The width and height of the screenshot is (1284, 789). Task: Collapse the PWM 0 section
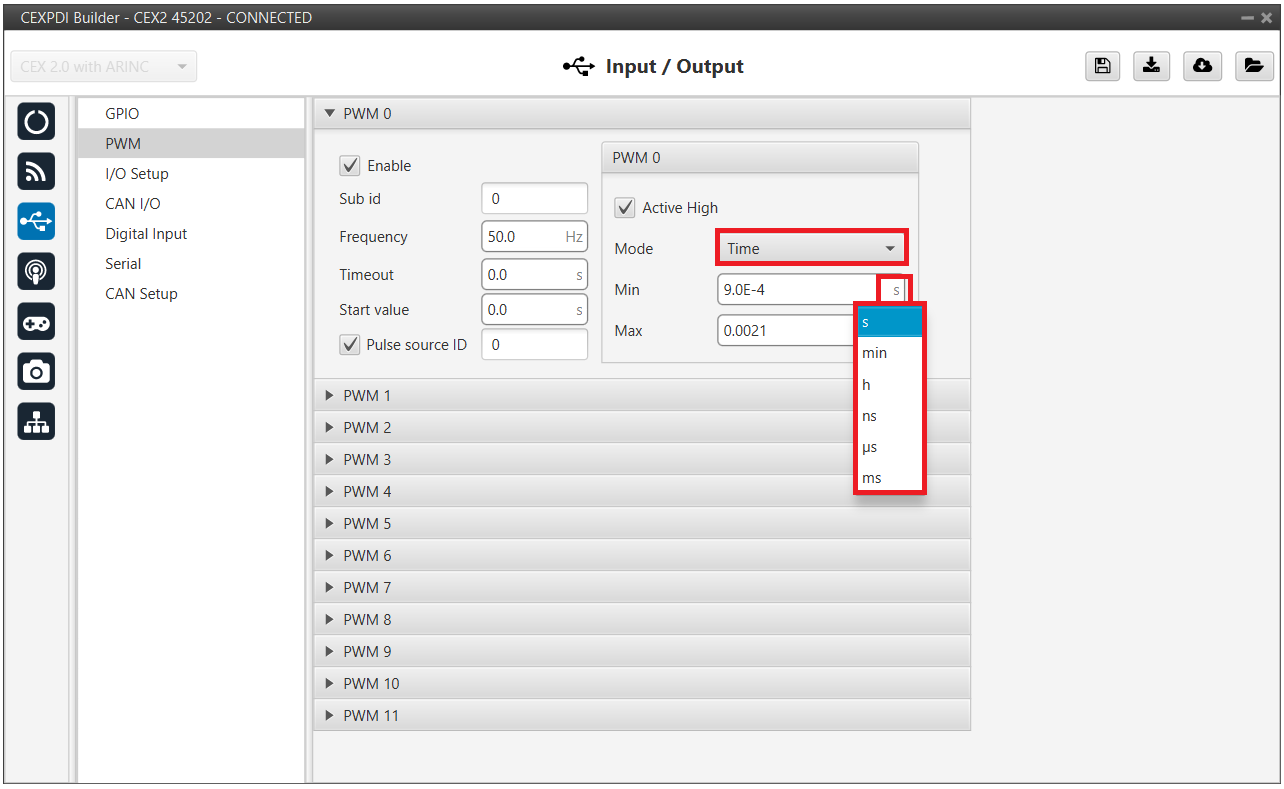[x=368, y=114]
